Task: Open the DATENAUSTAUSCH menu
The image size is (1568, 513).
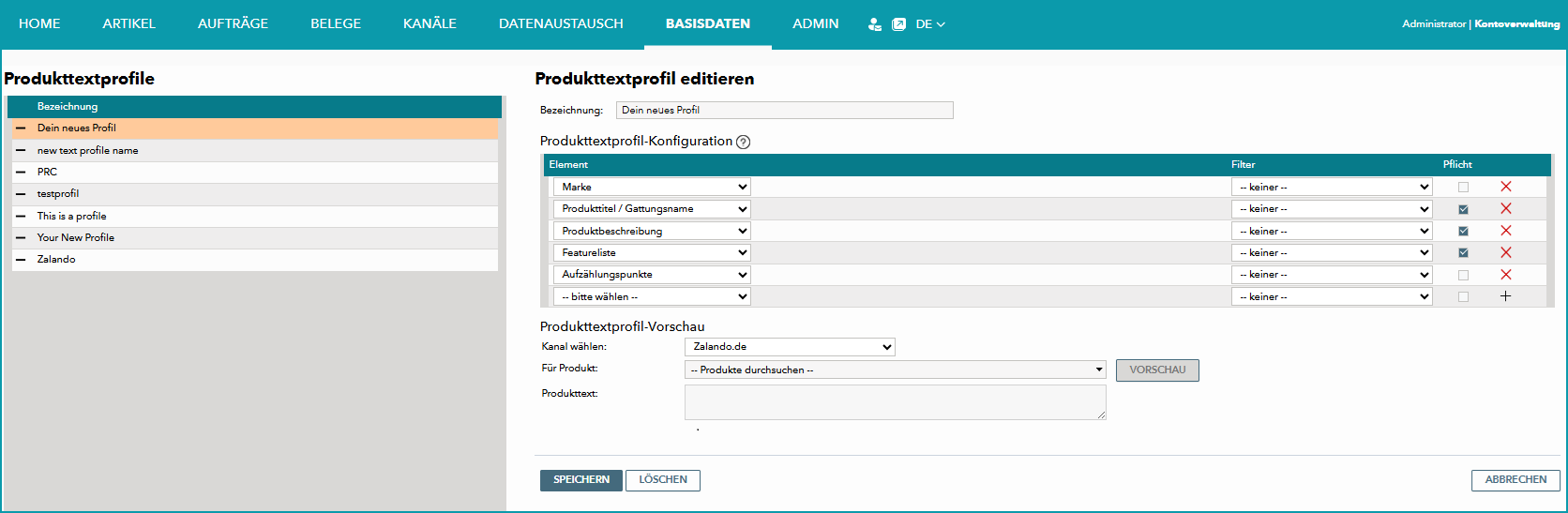Action: tap(561, 23)
